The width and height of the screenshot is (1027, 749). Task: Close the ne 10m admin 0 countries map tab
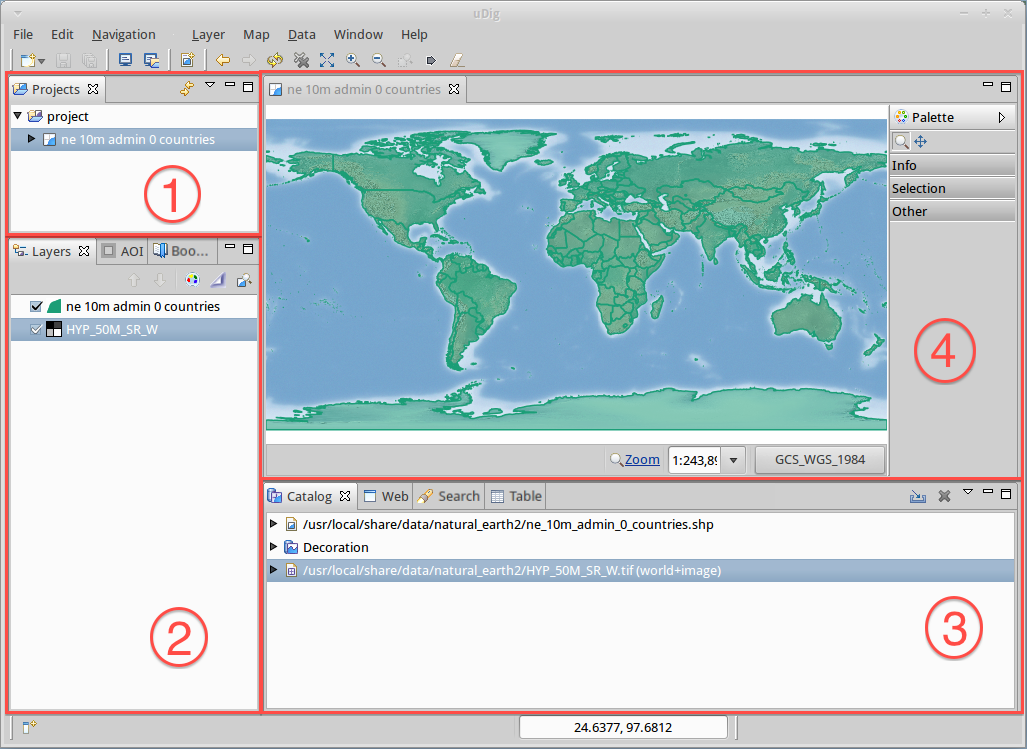tap(454, 89)
